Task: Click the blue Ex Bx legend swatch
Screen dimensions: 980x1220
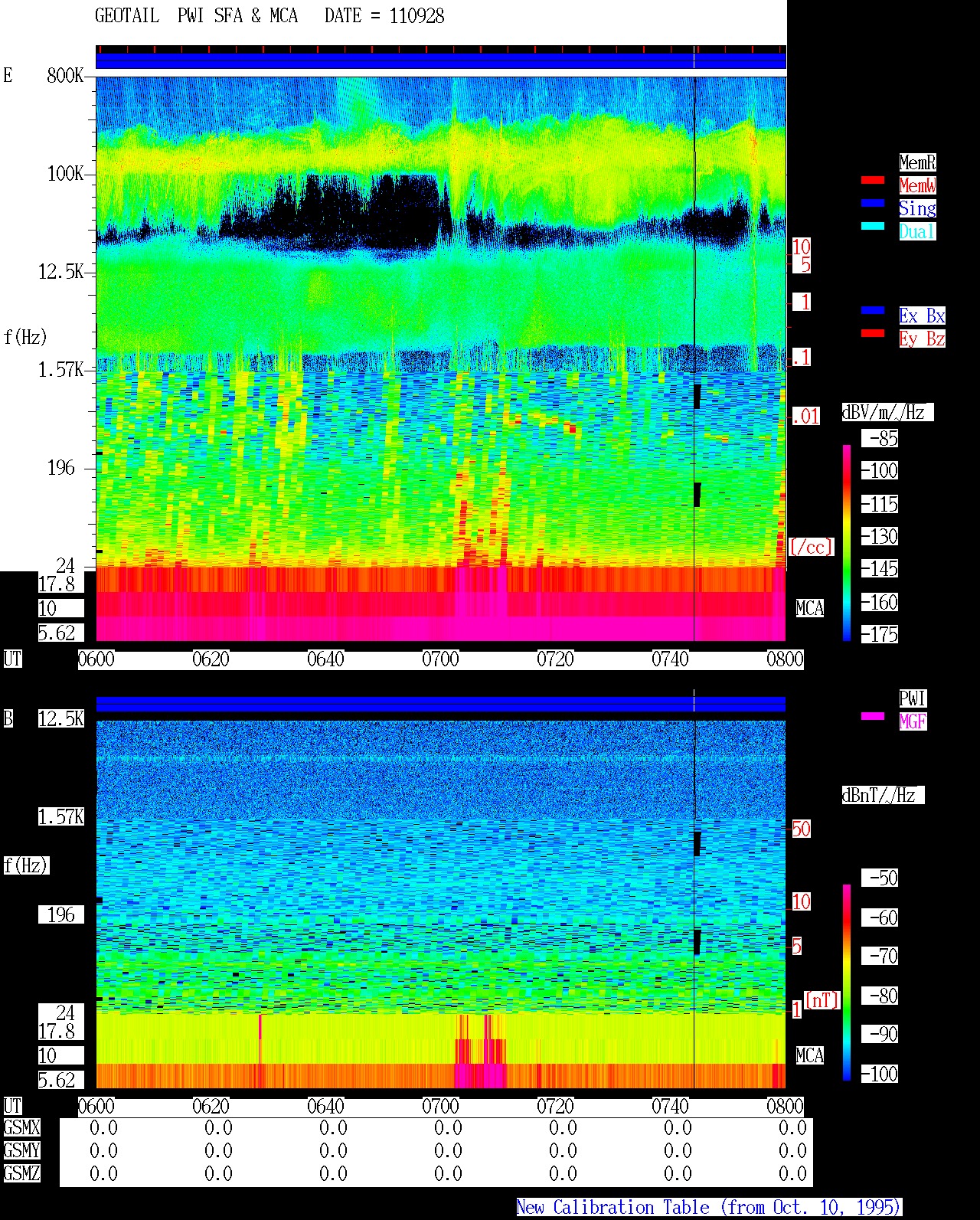Action: click(x=873, y=311)
